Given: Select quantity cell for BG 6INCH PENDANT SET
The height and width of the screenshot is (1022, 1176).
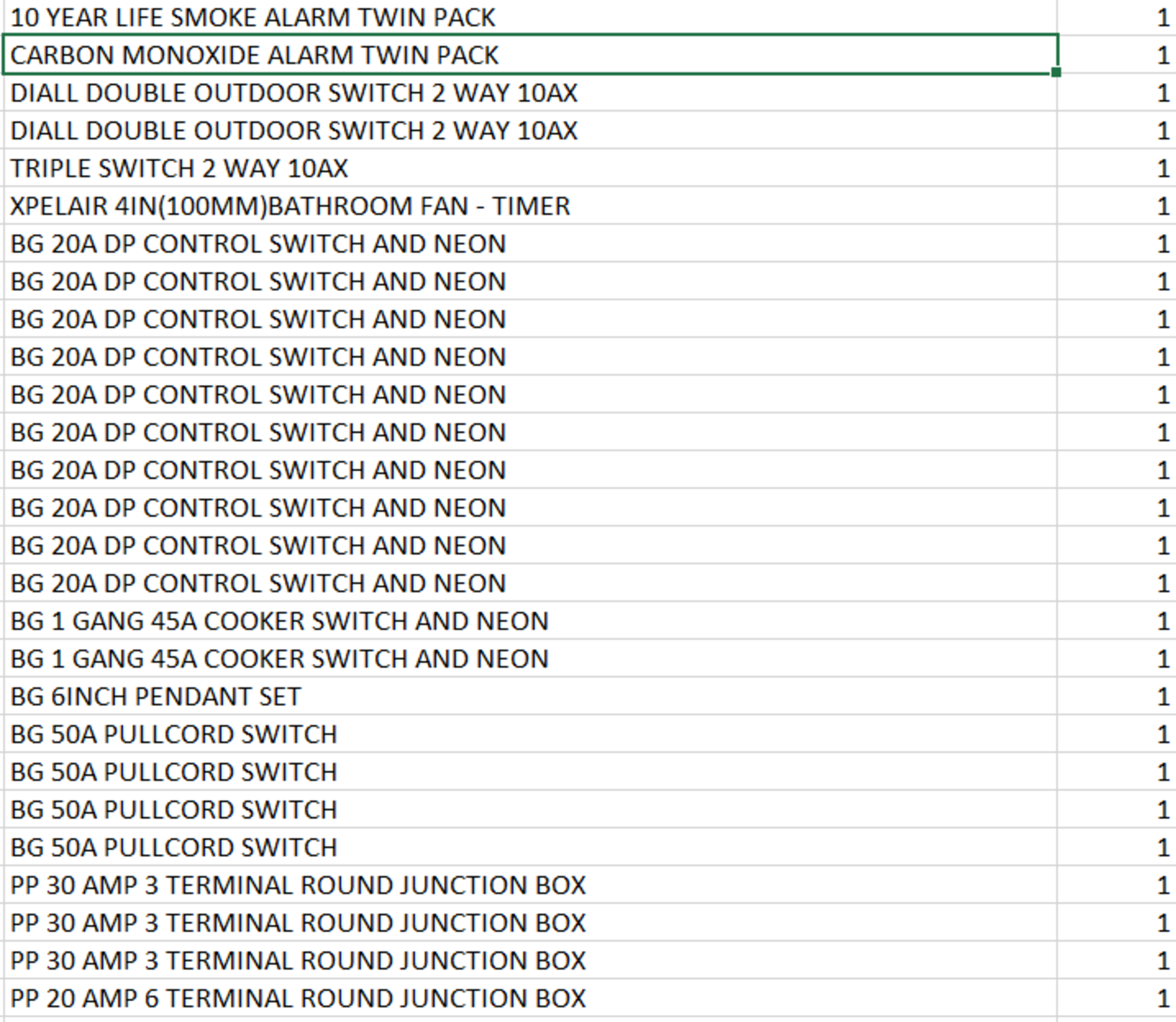Looking at the screenshot, I should (x=1117, y=696).
